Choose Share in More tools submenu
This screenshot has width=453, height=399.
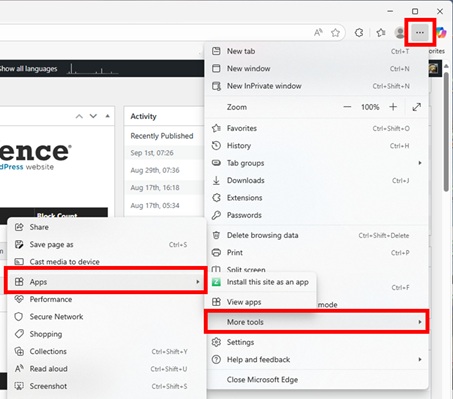click(106, 227)
